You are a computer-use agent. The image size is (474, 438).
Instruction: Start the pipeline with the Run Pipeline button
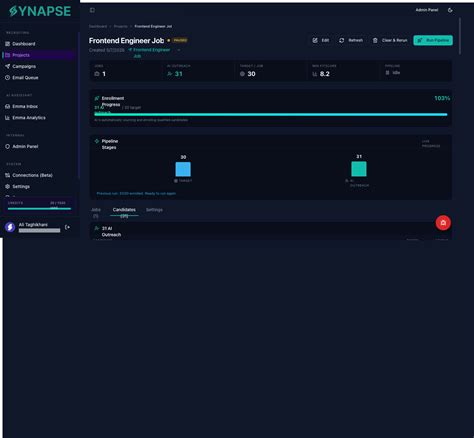(x=433, y=40)
